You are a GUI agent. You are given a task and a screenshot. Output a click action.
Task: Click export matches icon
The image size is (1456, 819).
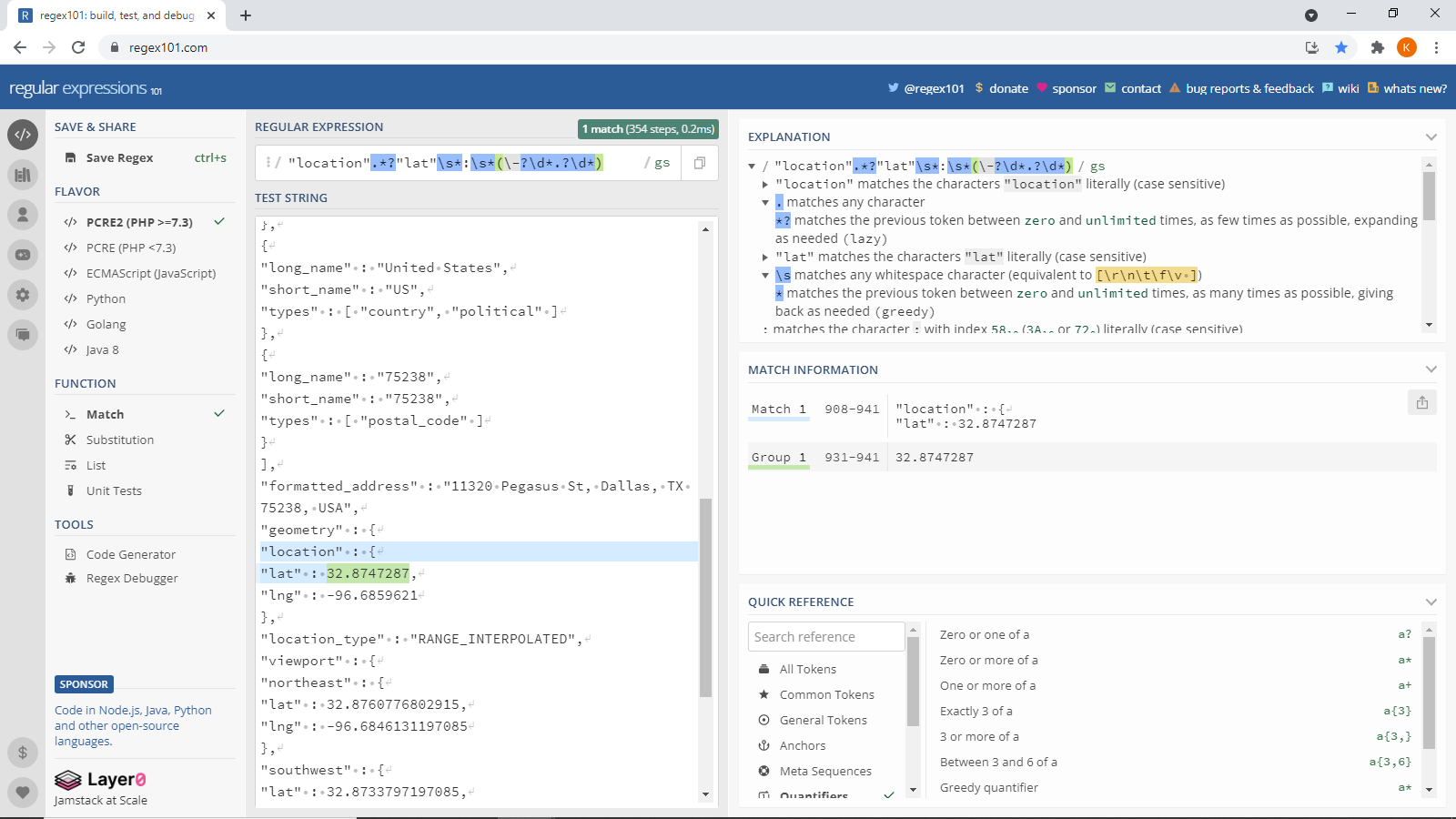point(1422,402)
